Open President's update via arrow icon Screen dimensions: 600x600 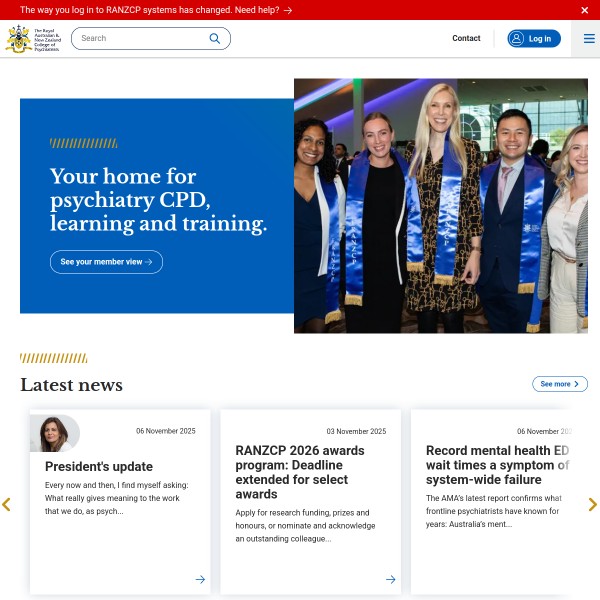(200, 579)
